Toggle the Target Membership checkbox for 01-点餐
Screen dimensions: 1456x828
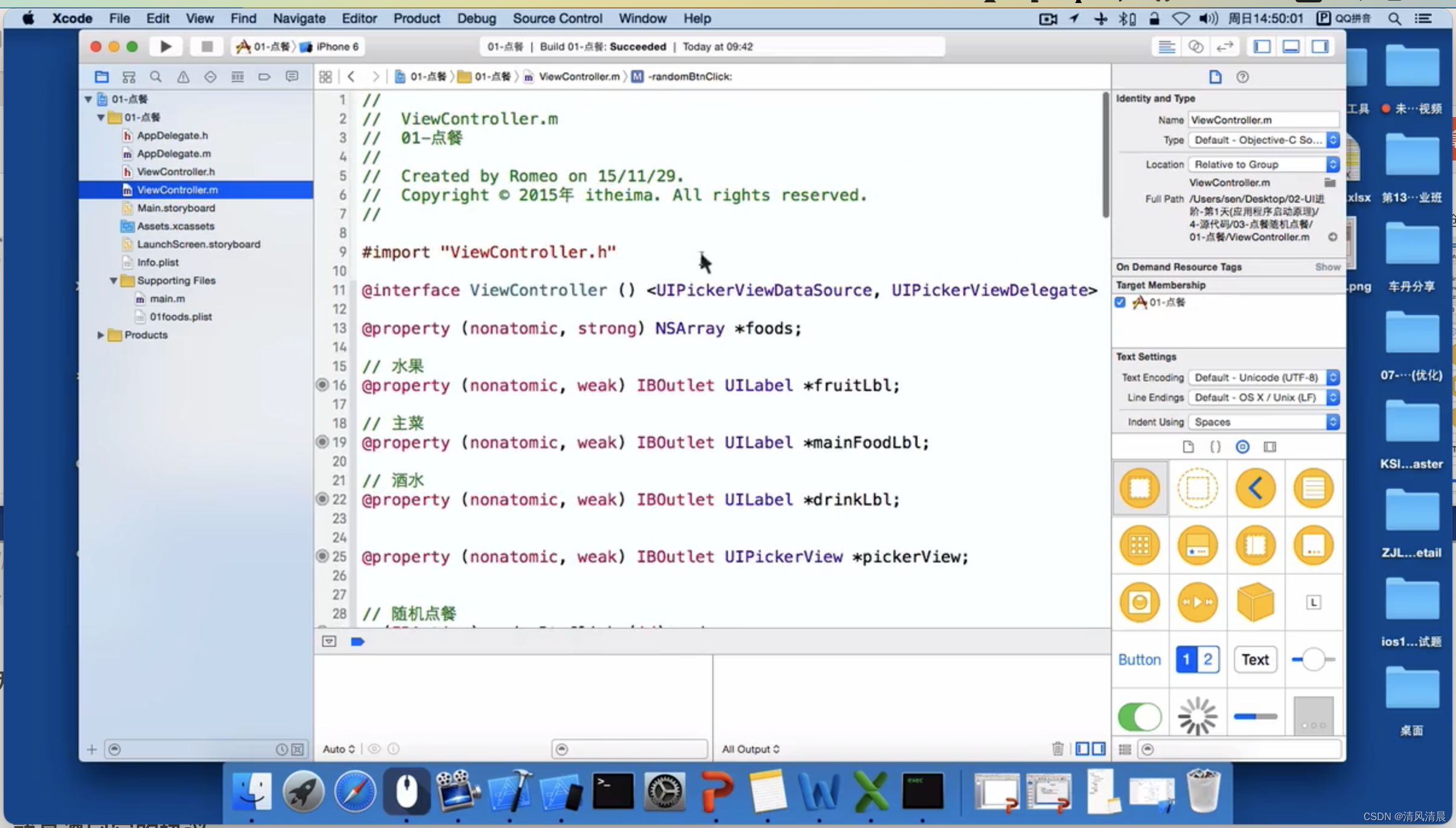pyautogui.click(x=1122, y=302)
